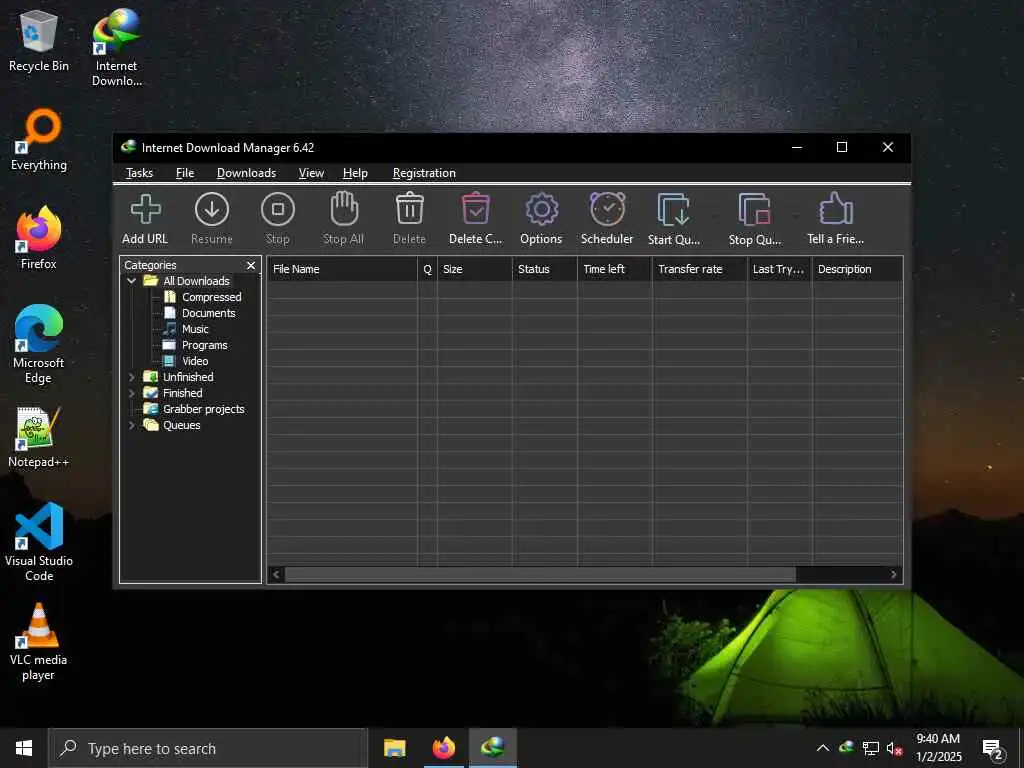Sort by the Last Try column header
This screenshot has height=768, width=1024.
[779, 269]
